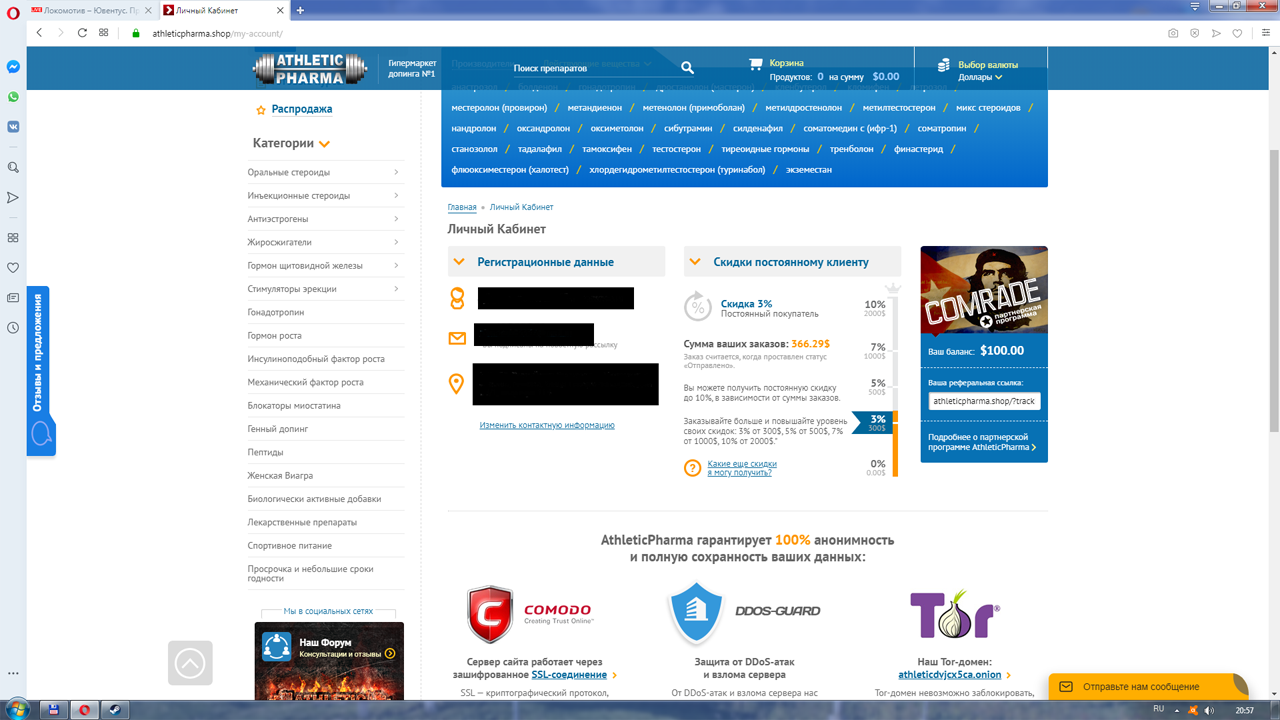The width and height of the screenshot is (1280, 720).
Task: Open WhatsApp from the Opera sidebar
Action: (x=13, y=97)
